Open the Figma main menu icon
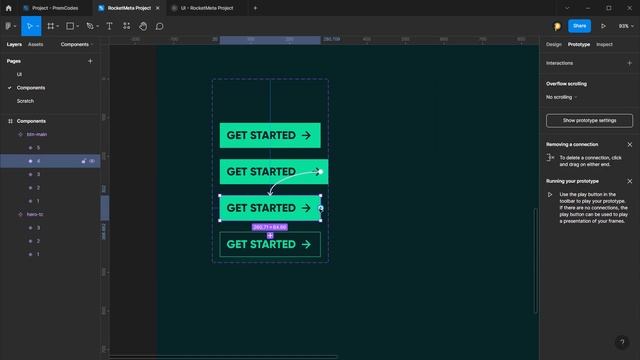The image size is (640, 360). tap(8, 26)
